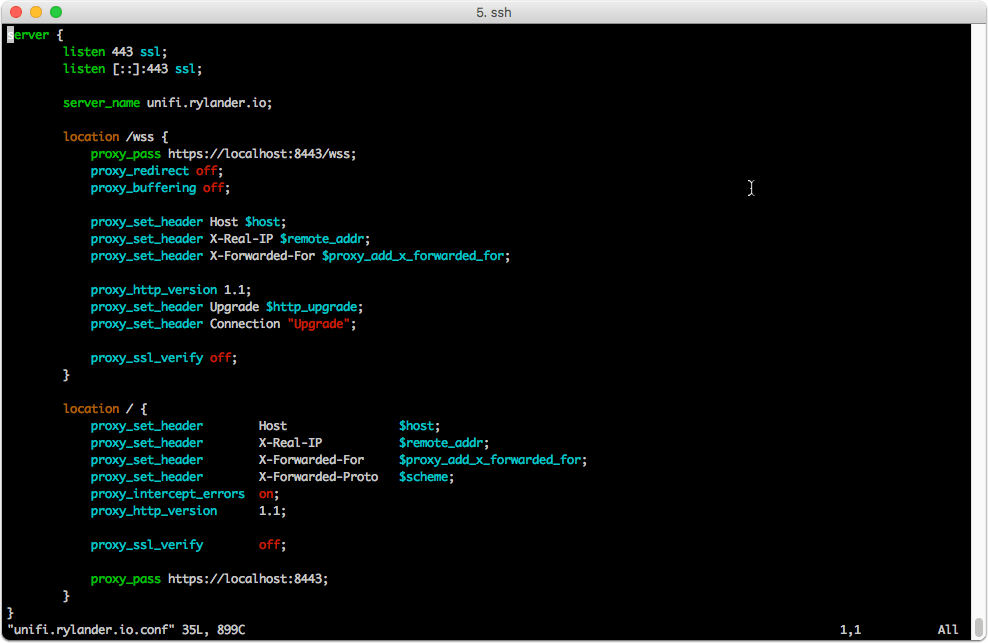Click URL 'https://localhost:8443/wss;'
The width and height of the screenshot is (988, 643).
(x=262, y=154)
